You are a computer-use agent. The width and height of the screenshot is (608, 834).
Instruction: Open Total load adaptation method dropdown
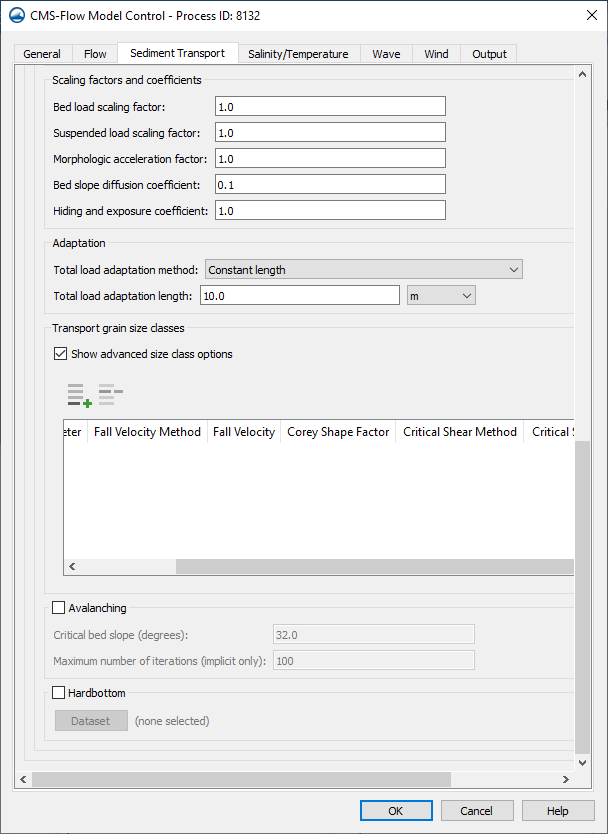point(364,269)
